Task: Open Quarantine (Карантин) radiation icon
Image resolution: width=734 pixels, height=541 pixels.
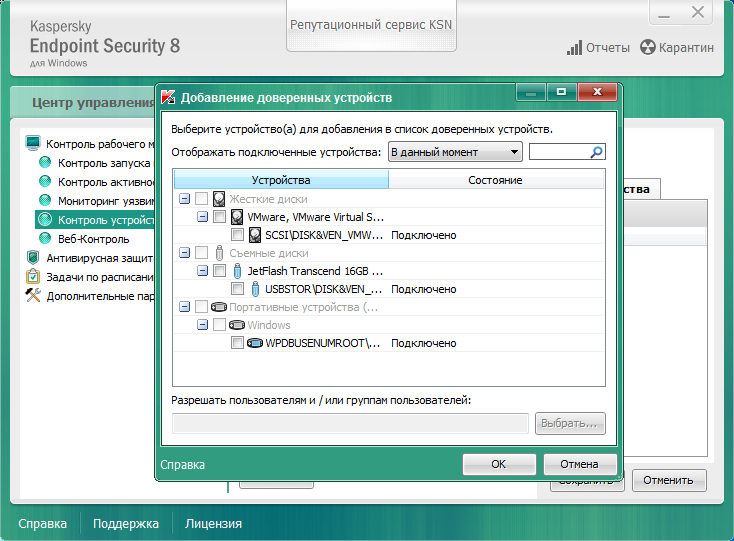Action: coord(648,47)
